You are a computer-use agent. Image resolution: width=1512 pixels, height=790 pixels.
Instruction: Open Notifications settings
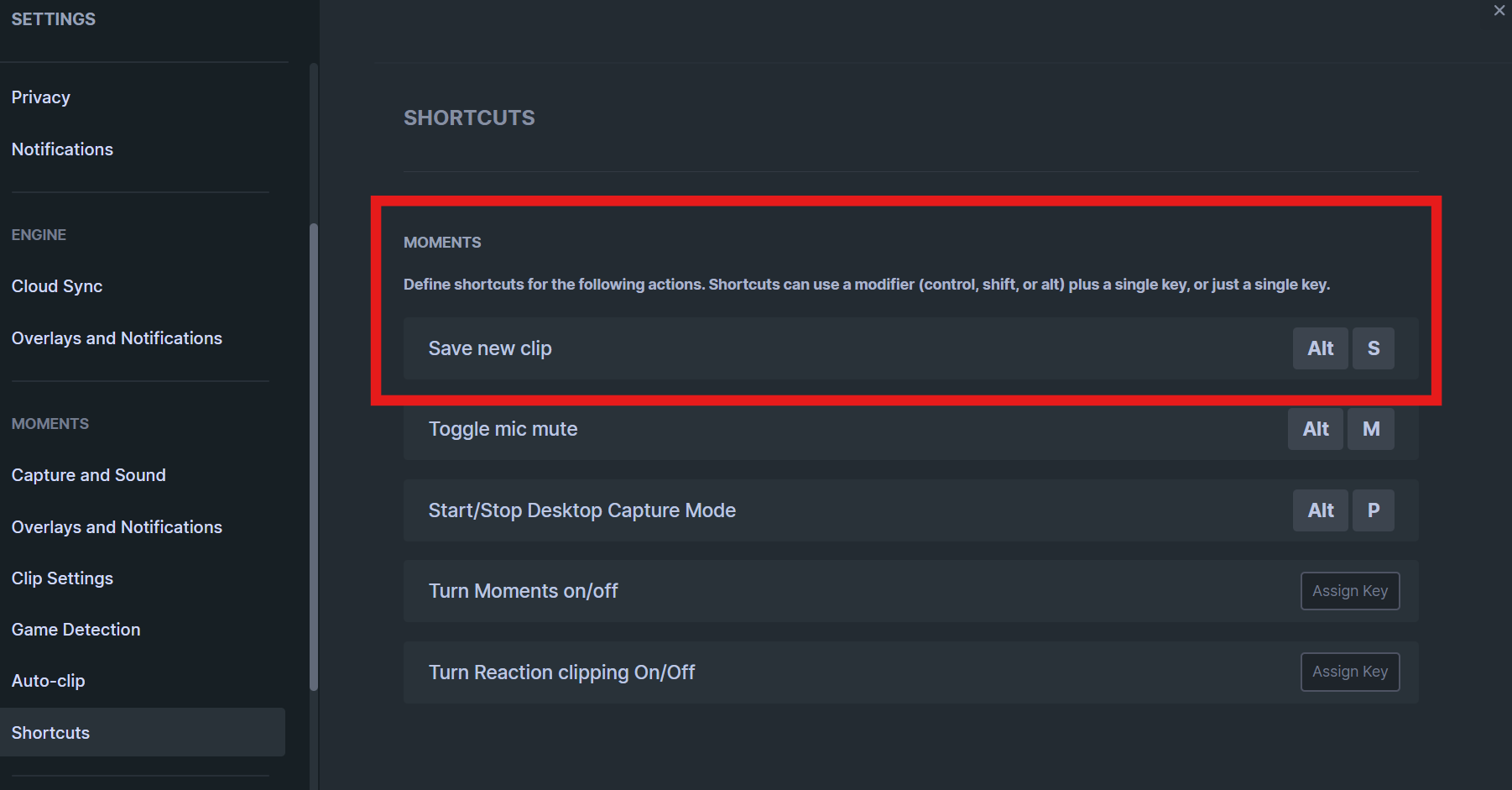[62, 149]
